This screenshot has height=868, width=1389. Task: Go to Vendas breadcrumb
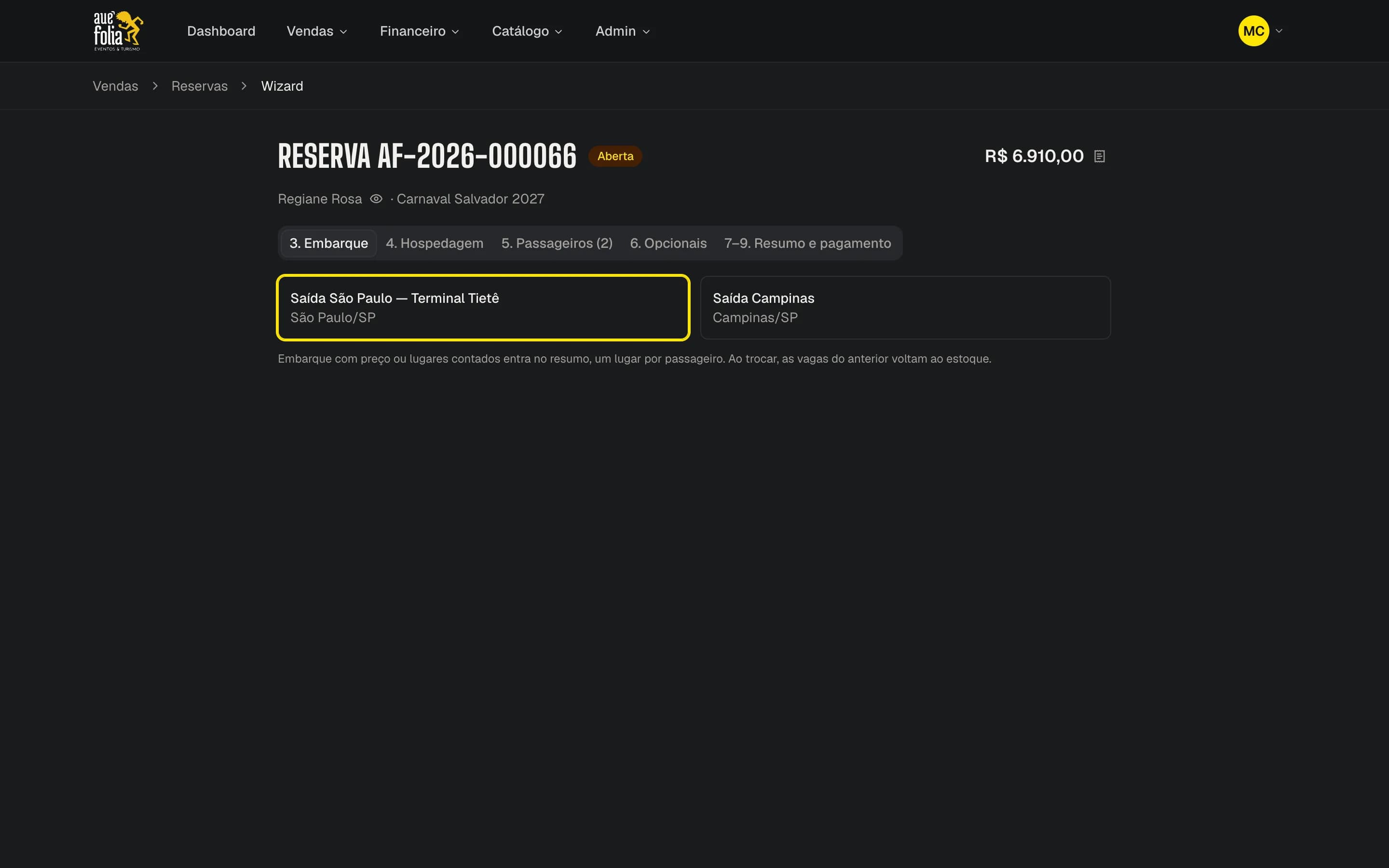point(115,86)
